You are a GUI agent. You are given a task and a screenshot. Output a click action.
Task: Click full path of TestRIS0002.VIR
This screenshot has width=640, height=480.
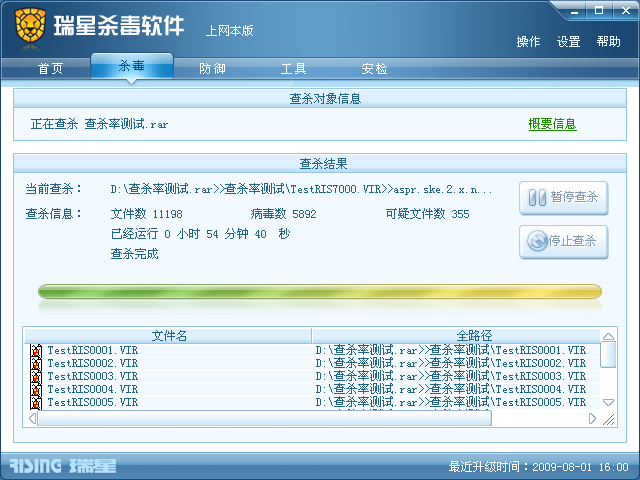(x=451, y=363)
